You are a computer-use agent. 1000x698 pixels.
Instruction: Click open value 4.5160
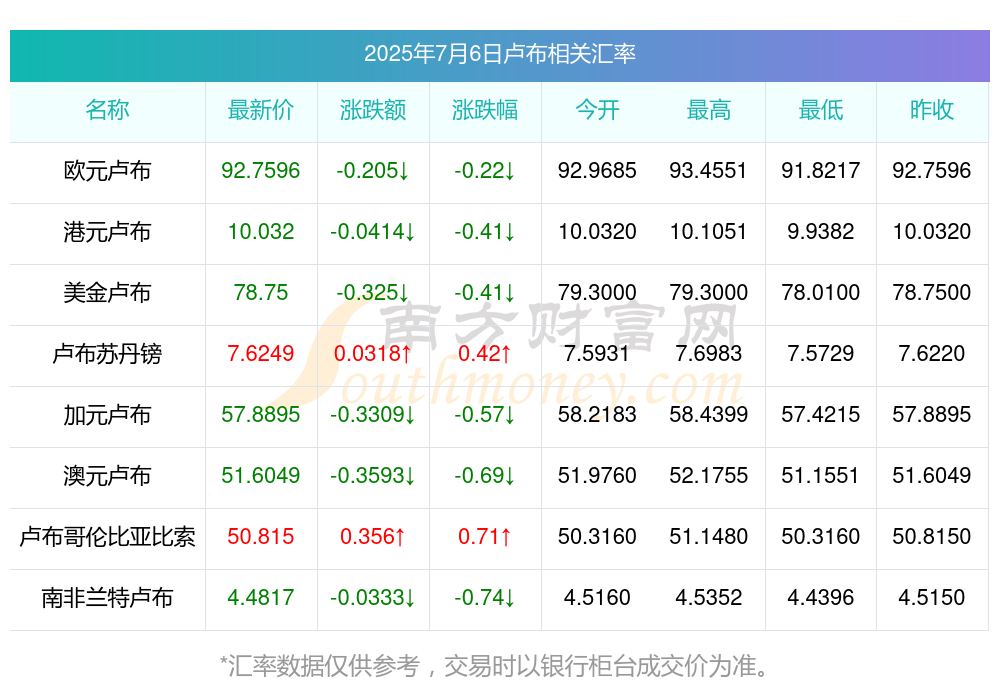[x=597, y=598]
